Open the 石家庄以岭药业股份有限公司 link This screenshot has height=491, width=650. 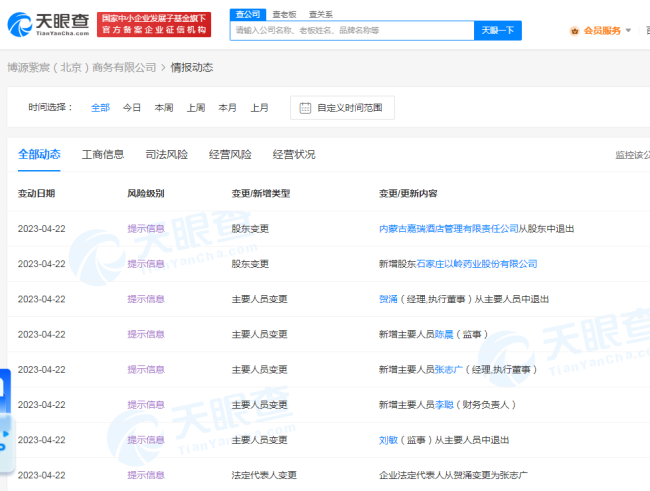(x=477, y=264)
